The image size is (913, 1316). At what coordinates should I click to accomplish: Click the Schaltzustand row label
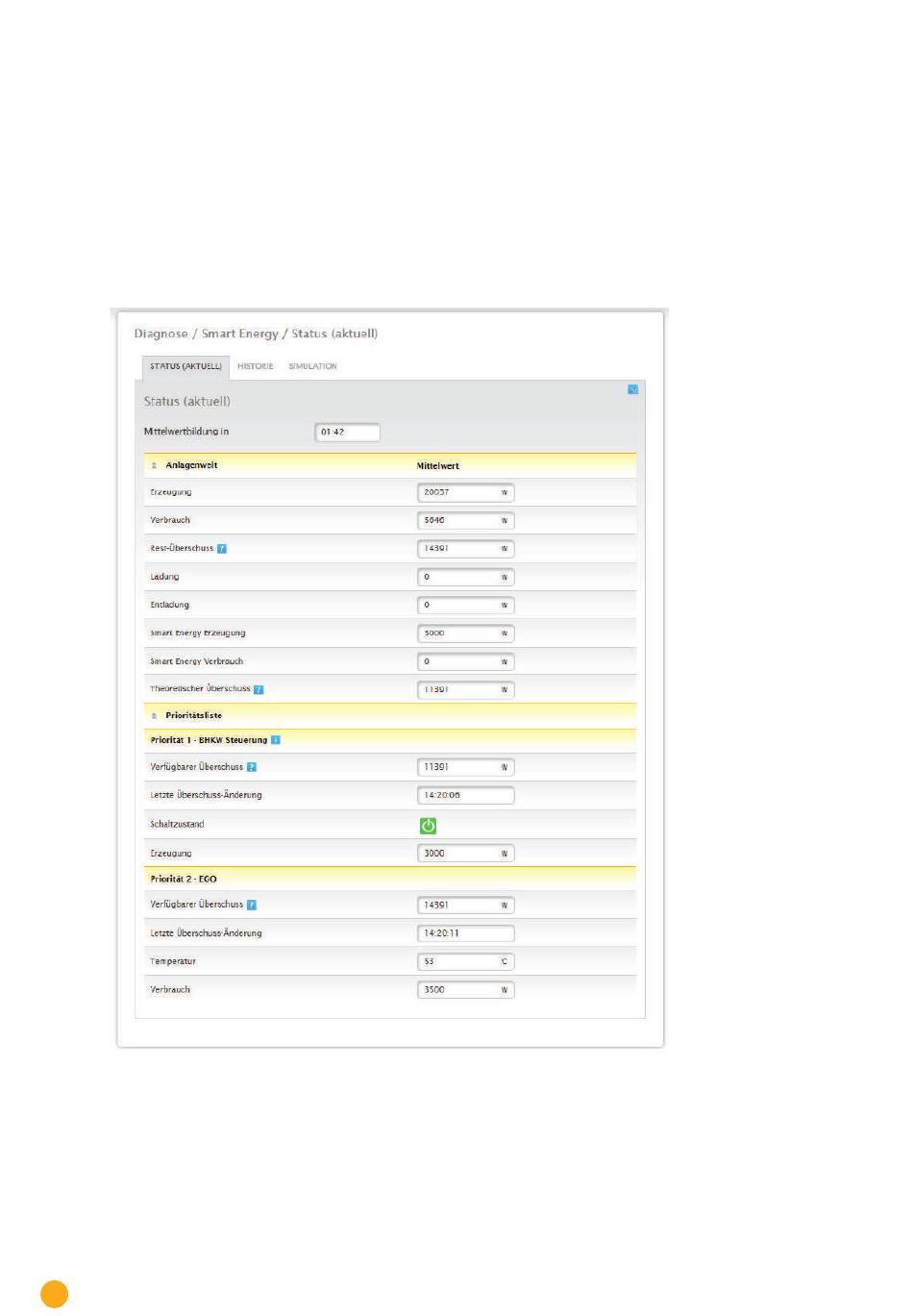[177, 825]
